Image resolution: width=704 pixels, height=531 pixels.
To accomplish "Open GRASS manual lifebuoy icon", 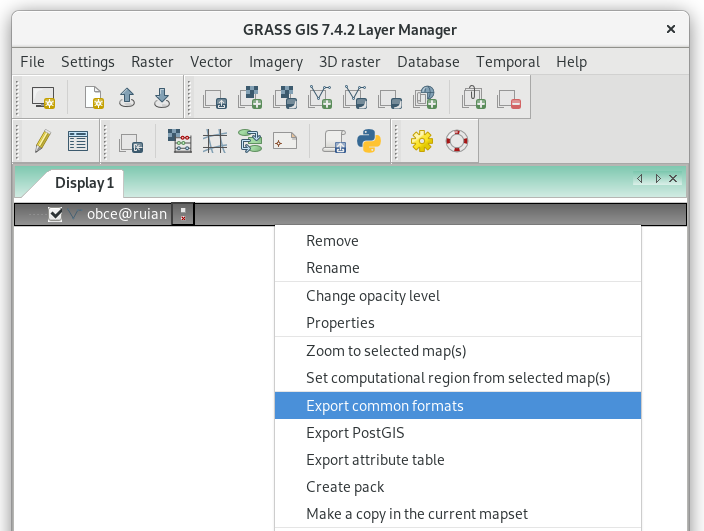I will [x=457, y=141].
